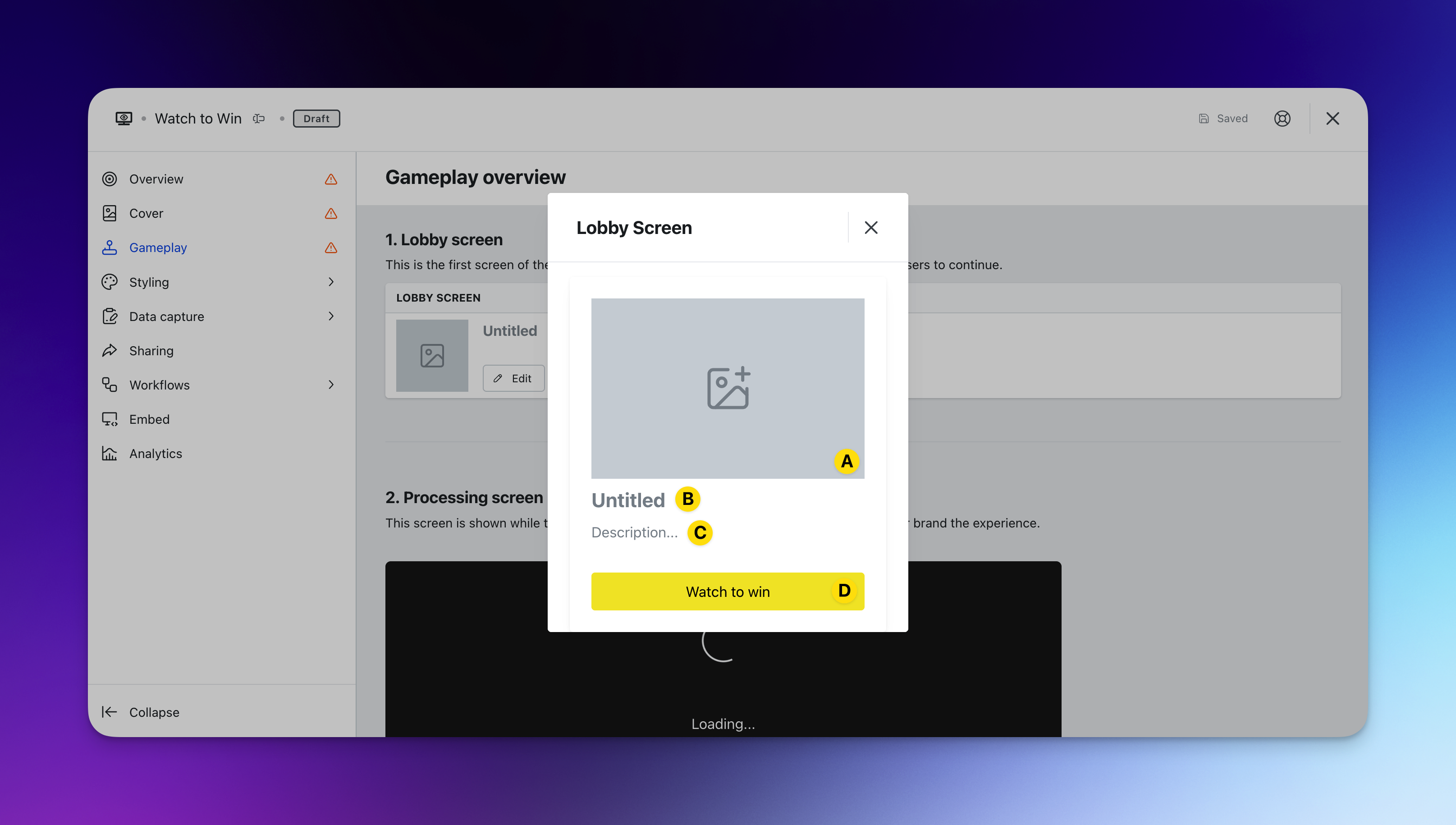This screenshot has width=1456, height=825.
Task: Click the Description placeholder field
Action: click(634, 532)
